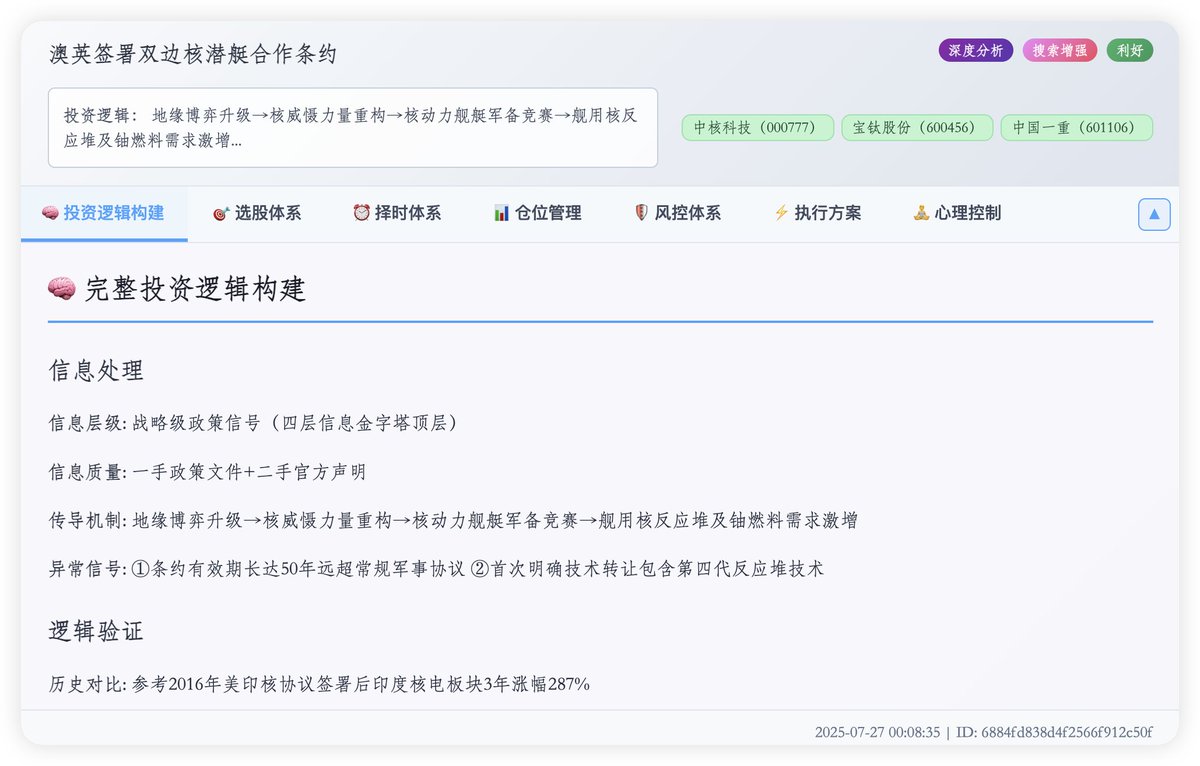1200x766 pixels.
Task: Click the 信息处理 section heading
Action: (96, 371)
